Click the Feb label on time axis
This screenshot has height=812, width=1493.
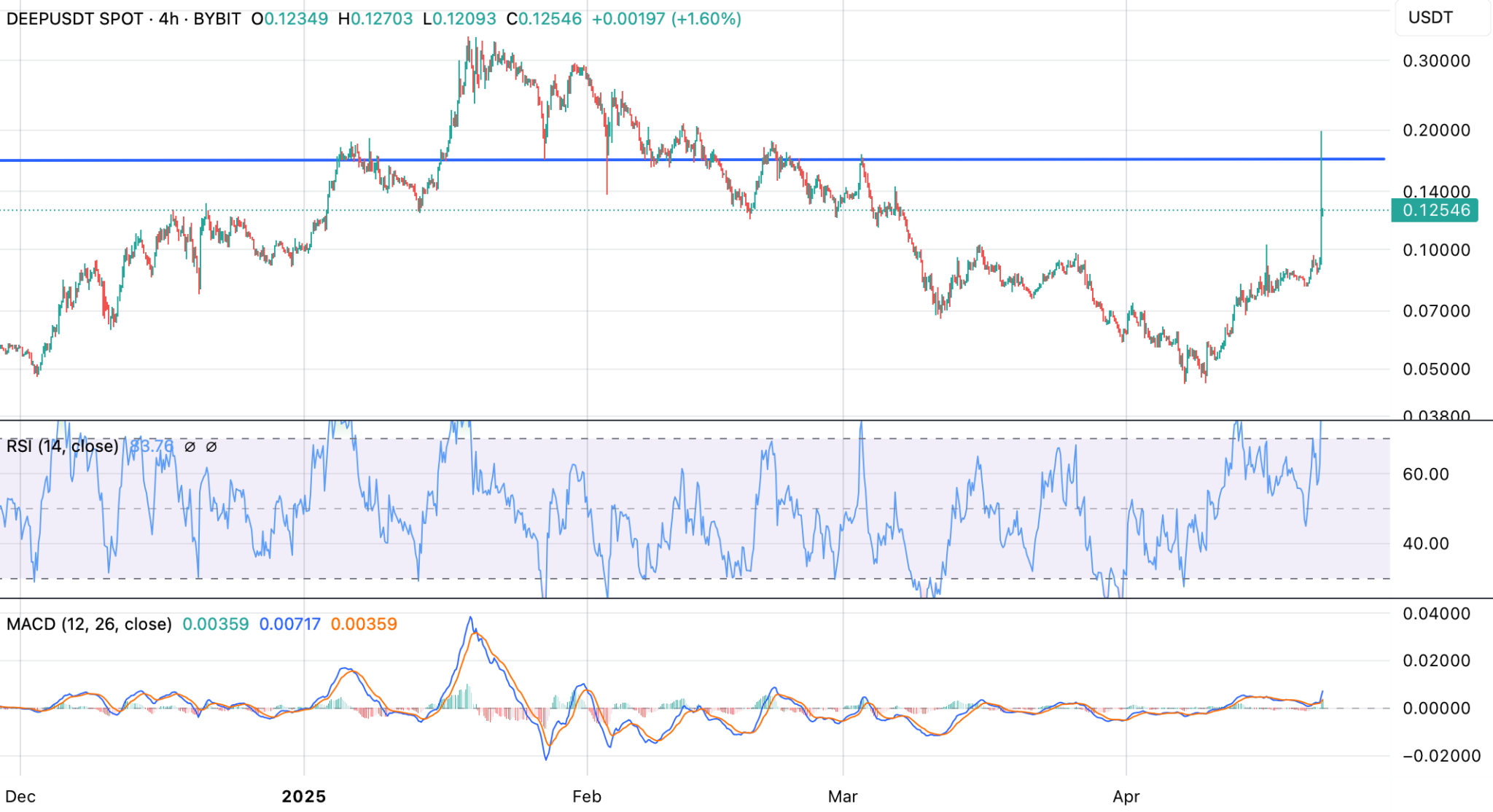pyautogui.click(x=587, y=796)
